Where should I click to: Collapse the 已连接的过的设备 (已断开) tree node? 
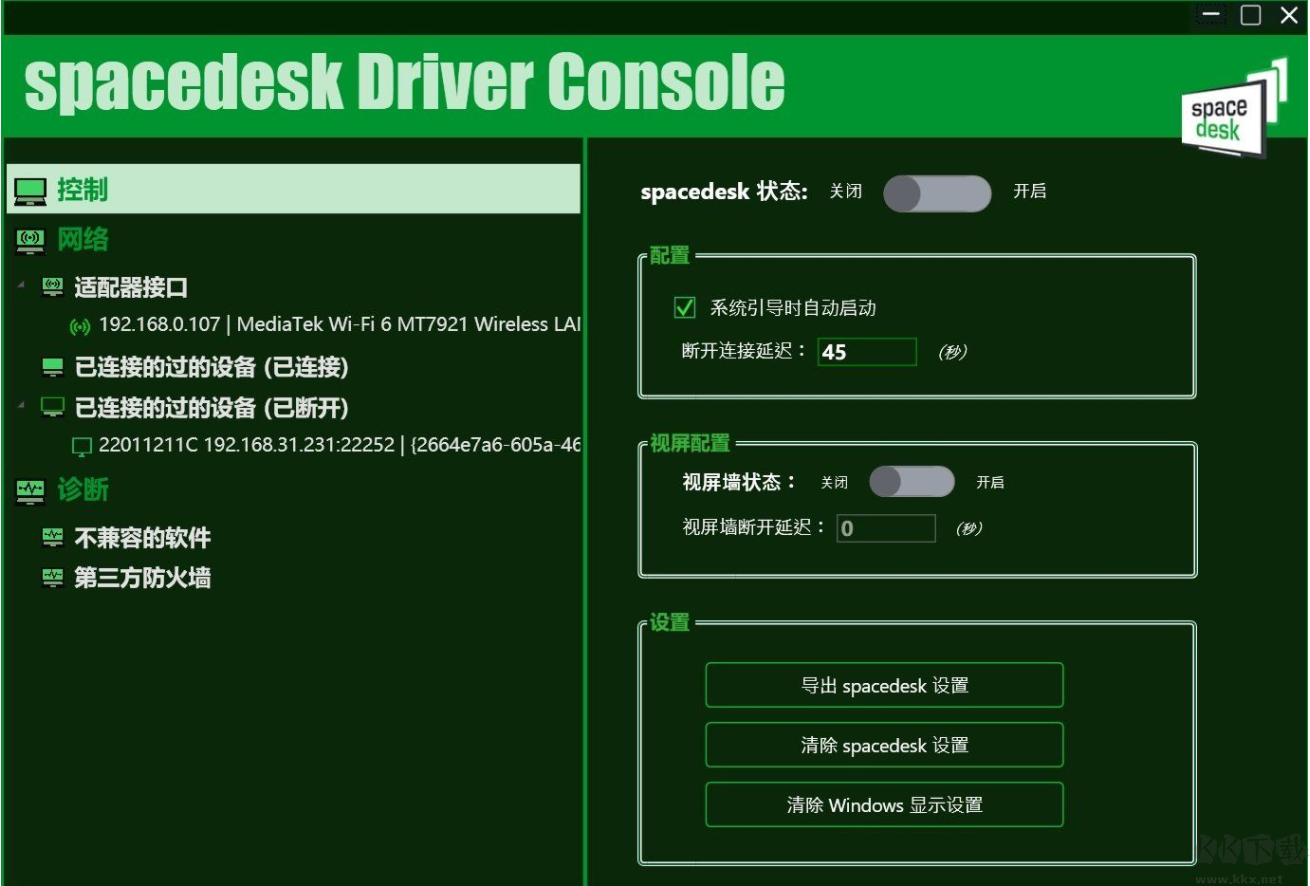click(x=22, y=406)
